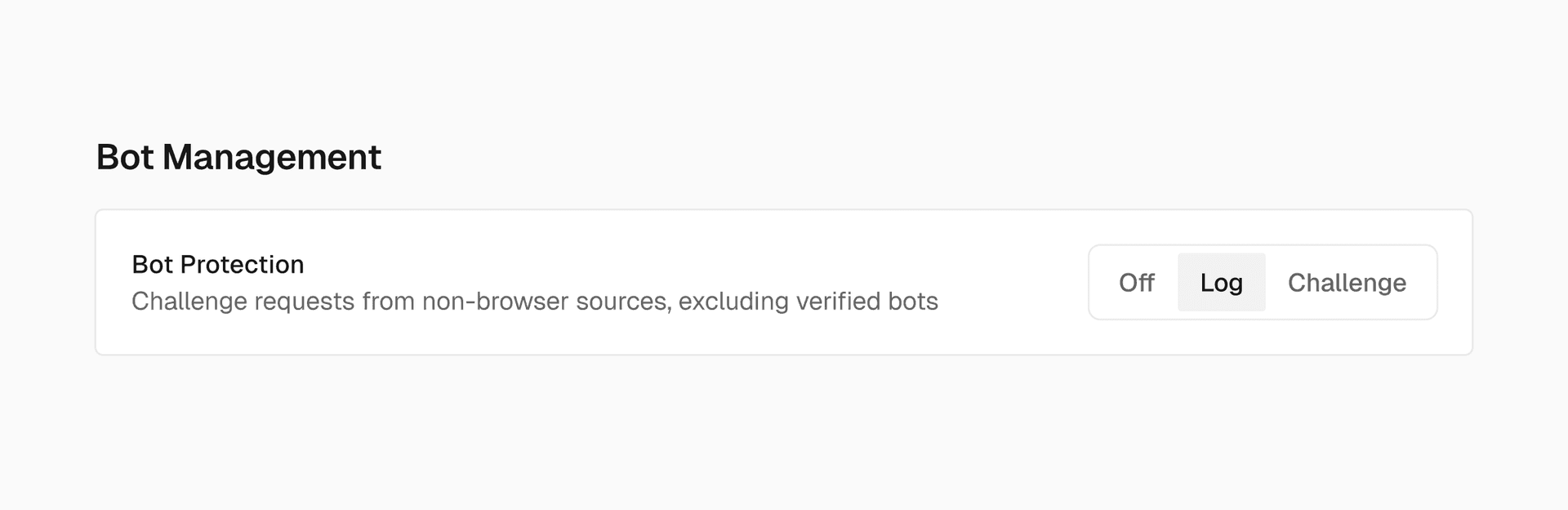Image resolution: width=1568 pixels, height=510 pixels.
Task: Disable bot protection via Off segment
Action: point(1136,283)
